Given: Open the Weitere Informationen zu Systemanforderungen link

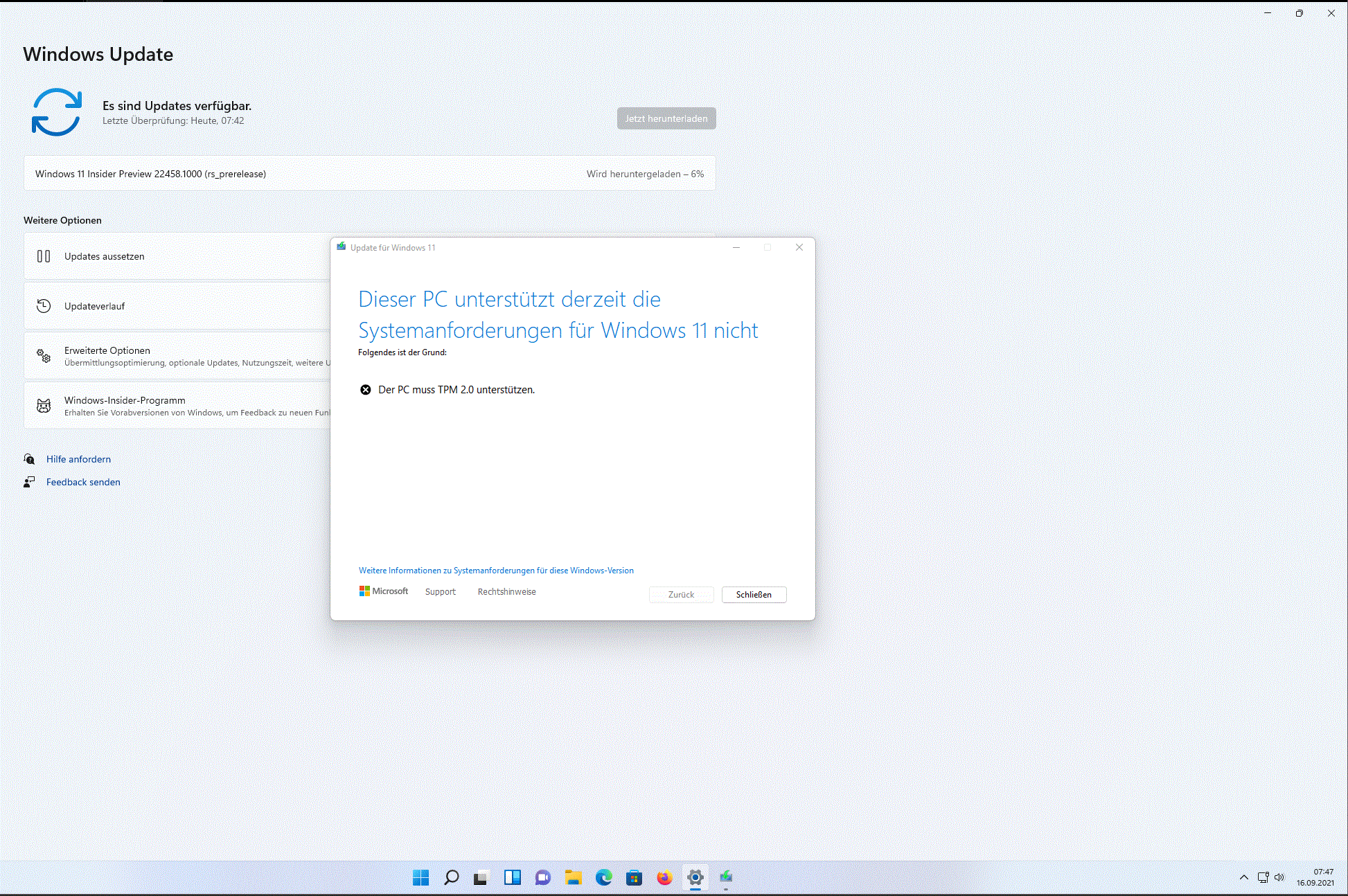Looking at the screenshot, I should pyautogui.click(x=496, y=571).
